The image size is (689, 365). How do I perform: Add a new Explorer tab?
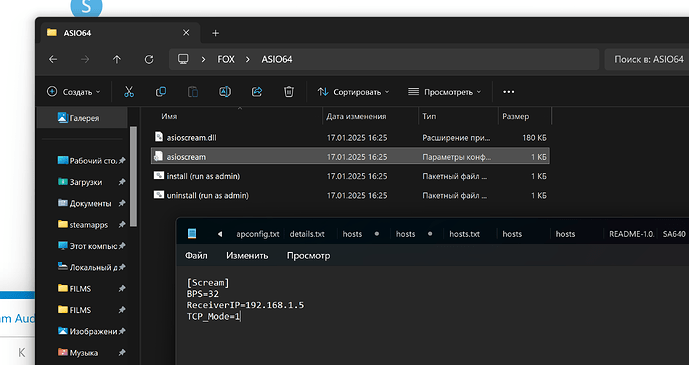[215, 33]
